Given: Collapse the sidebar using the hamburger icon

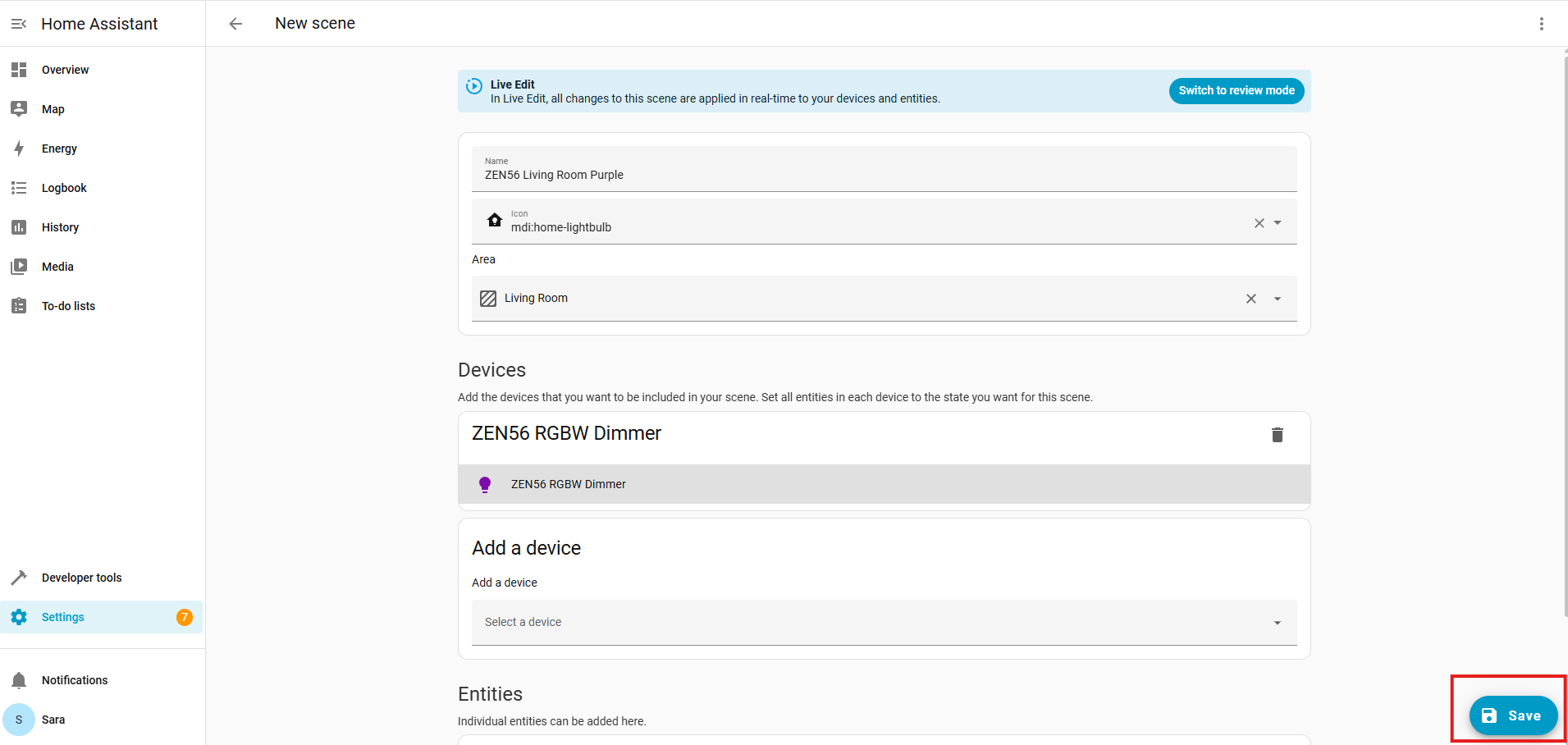Looking at the screenshot, I should point(19,24).
